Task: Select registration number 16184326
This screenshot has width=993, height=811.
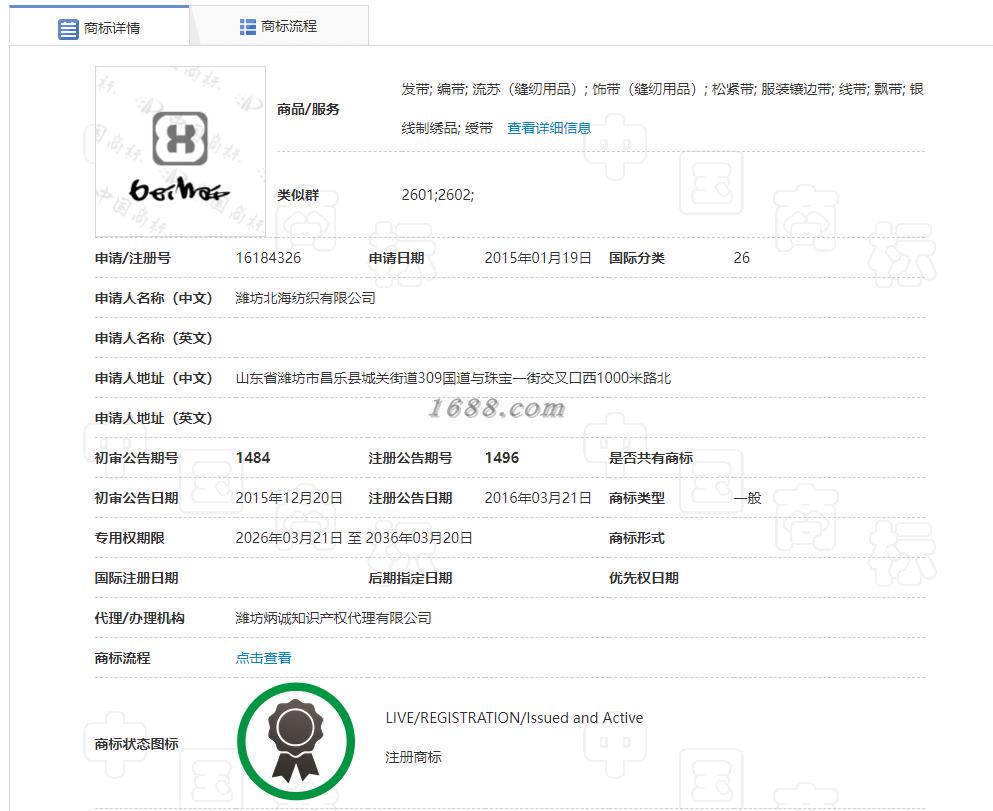Action: tap(268, 258)
